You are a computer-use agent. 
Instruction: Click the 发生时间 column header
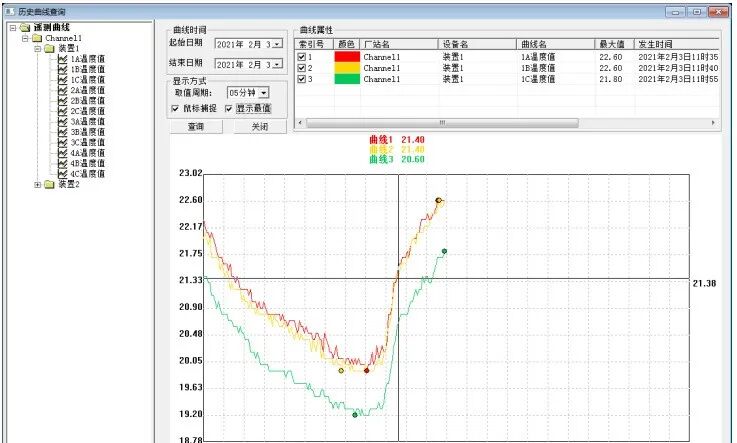click(677, 44)
